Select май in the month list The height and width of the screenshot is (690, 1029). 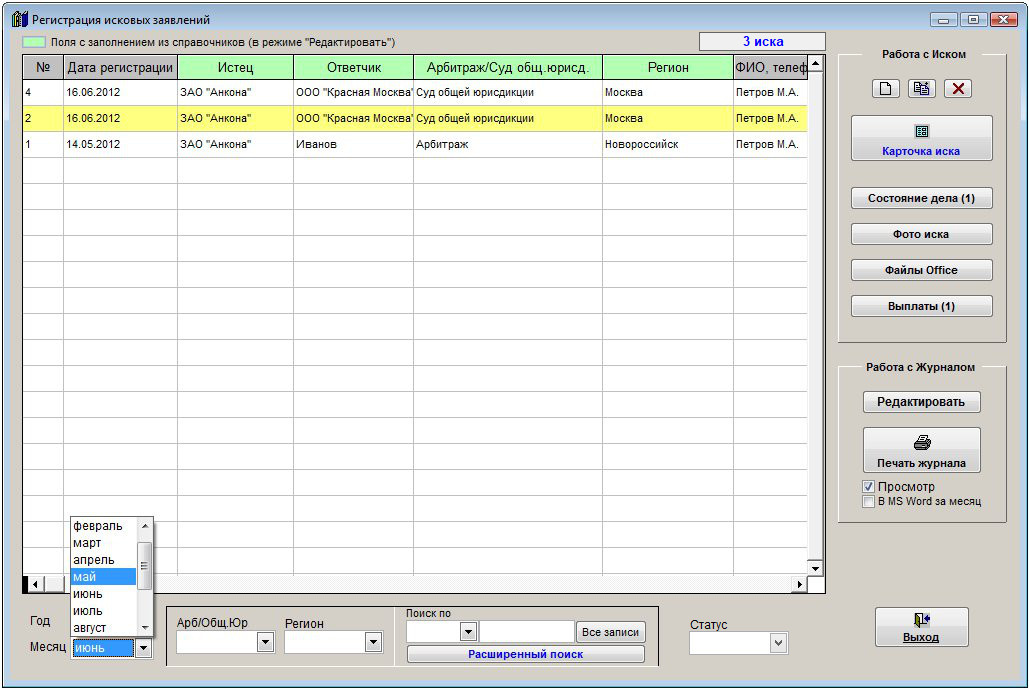(x=104, y=577)
